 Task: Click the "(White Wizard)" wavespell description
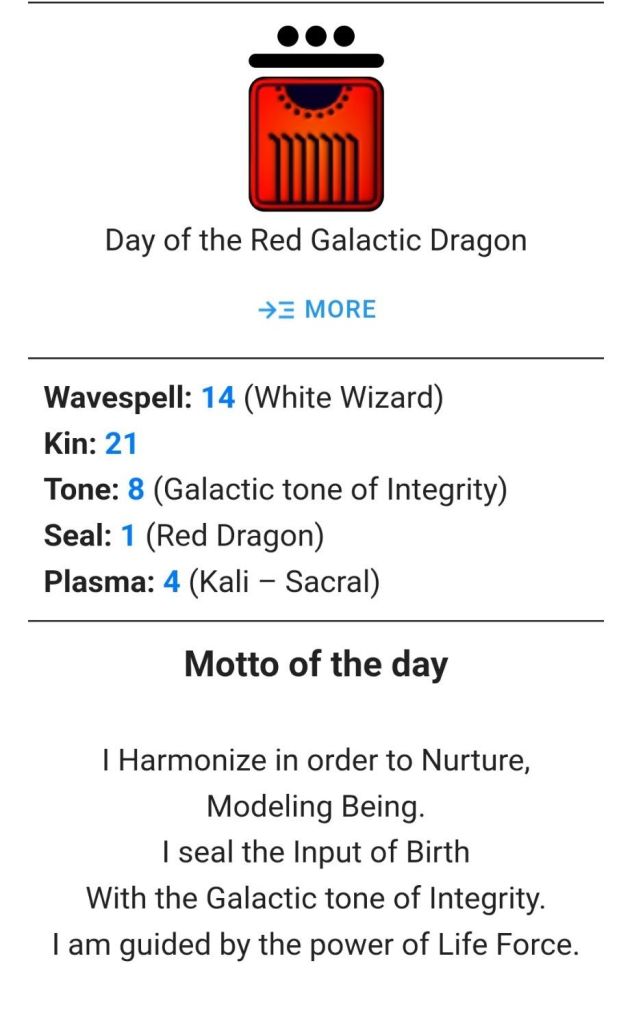point(343,398)
